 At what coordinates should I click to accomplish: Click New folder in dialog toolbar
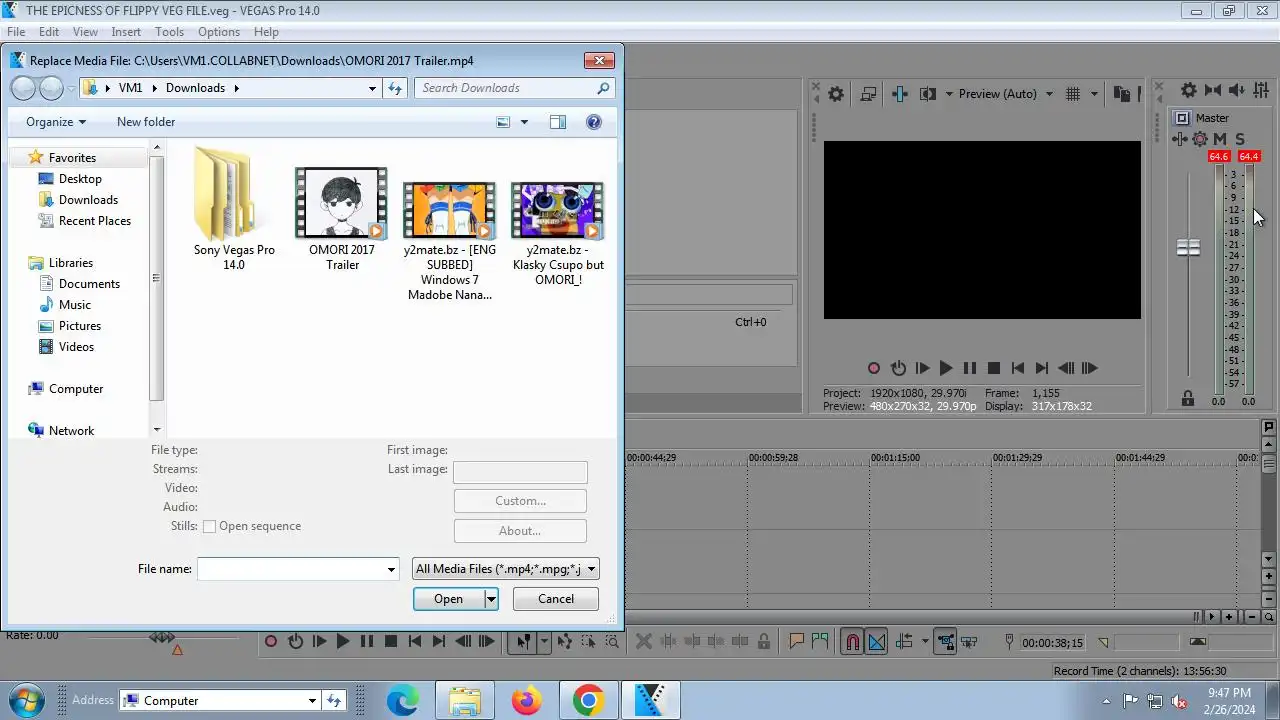click(x=146, y=122)
